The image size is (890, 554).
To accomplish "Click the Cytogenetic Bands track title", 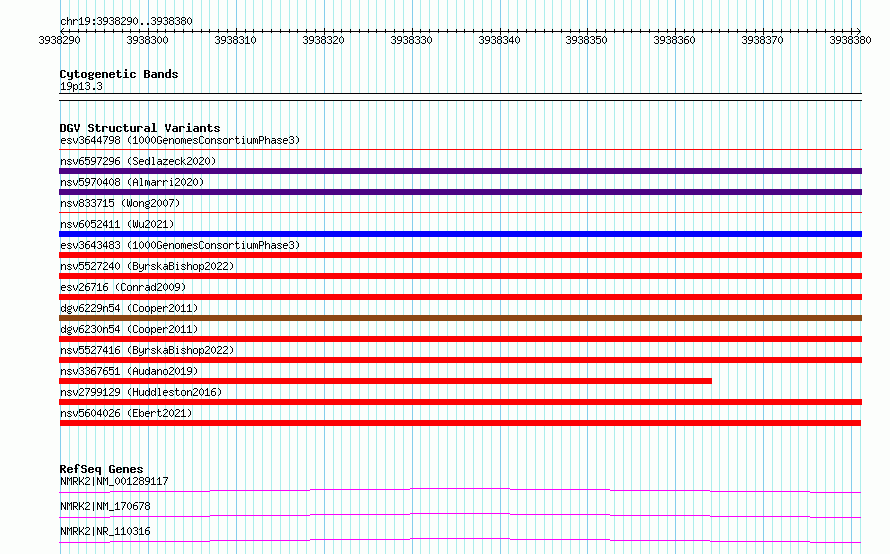I will click(119, 74).
